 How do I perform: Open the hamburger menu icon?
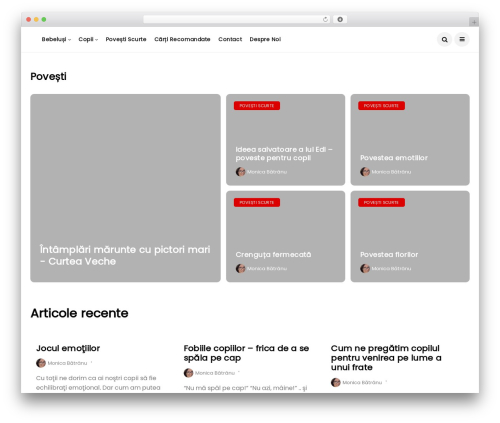pos(462,39)
